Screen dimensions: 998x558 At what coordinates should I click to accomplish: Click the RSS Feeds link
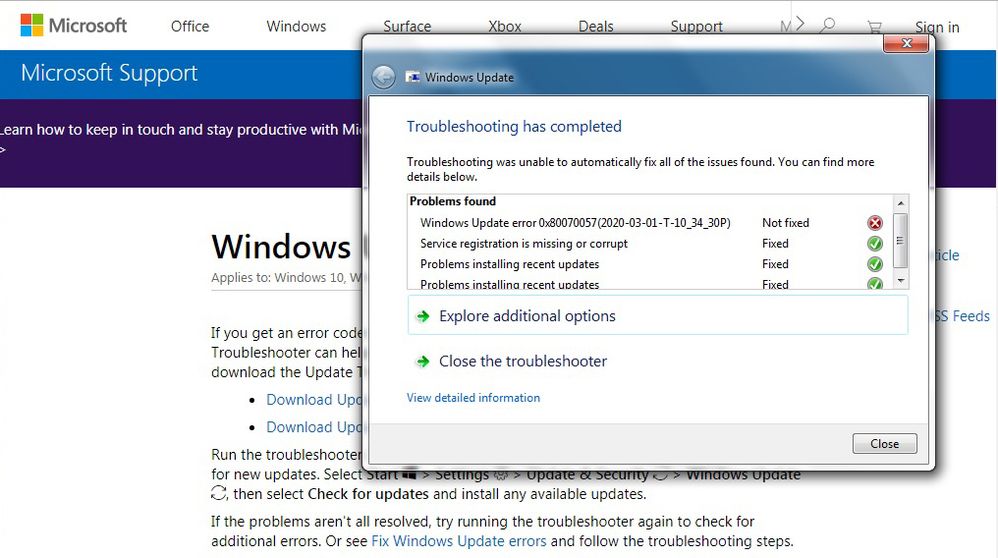point(962,316)
